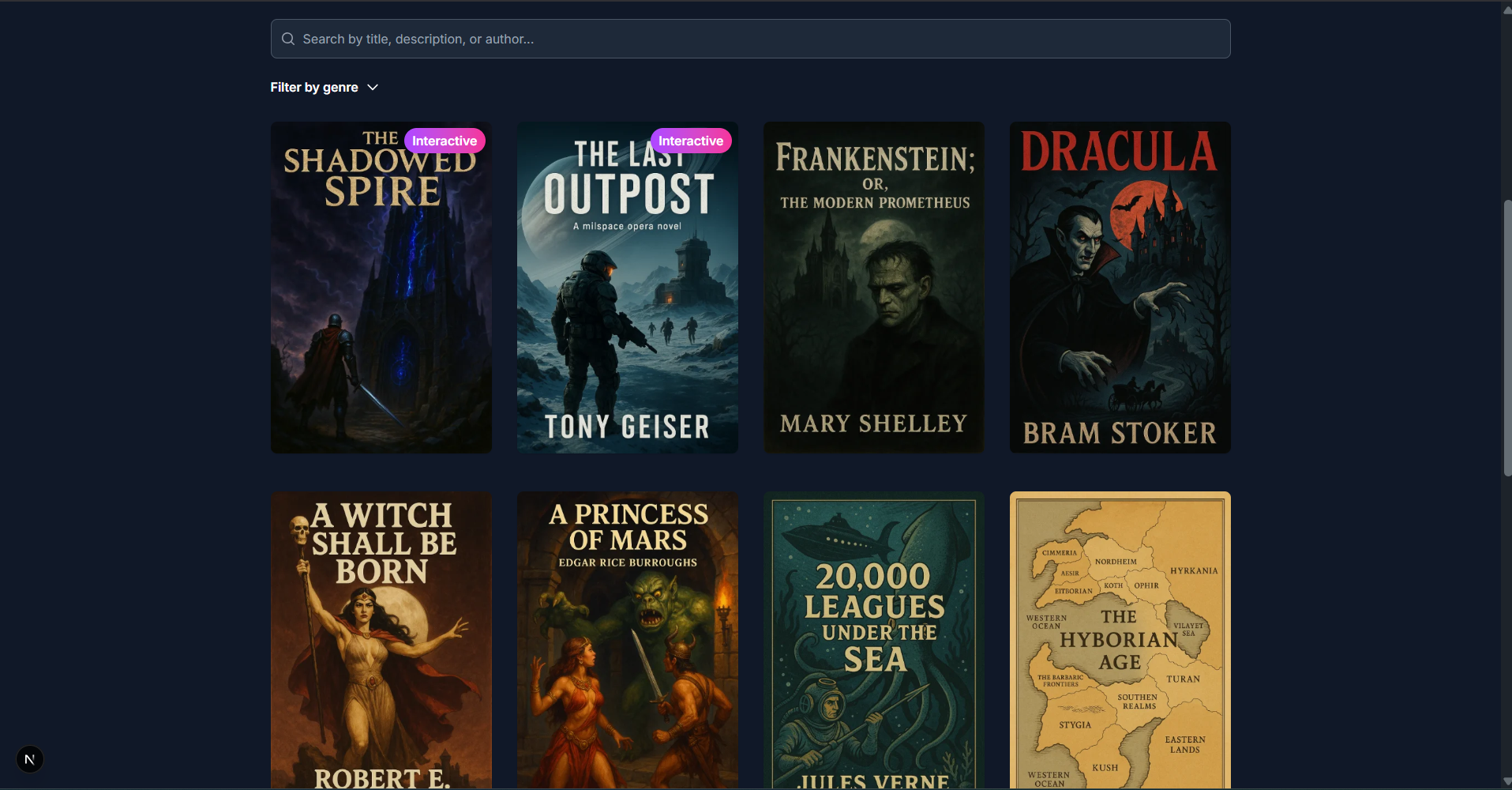This screenshot has height=790, width=1512.
Task: Open the Filter by genre dropdown
Action: 324,87
